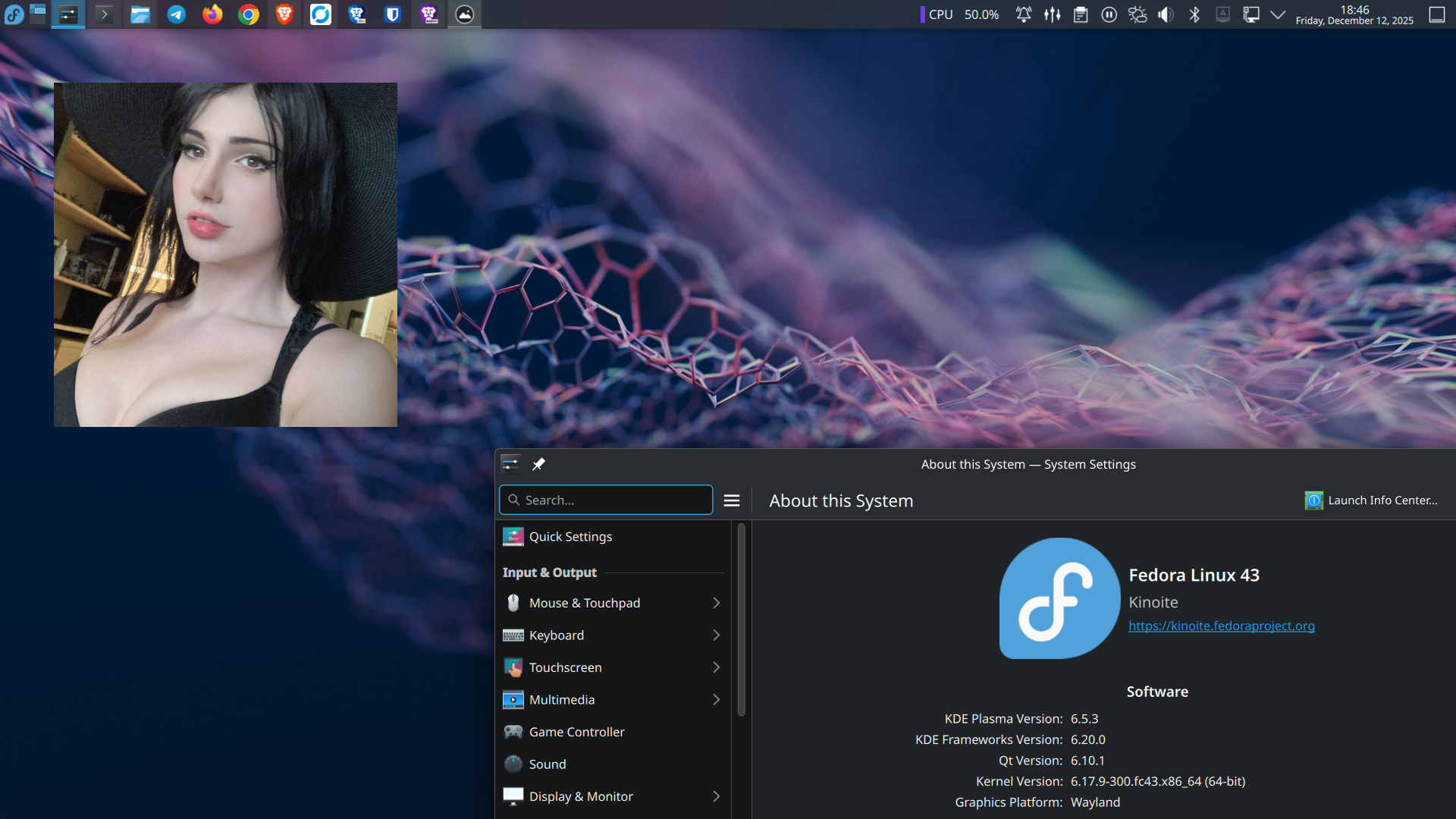Image resolution: width=1456 pixels, height=819 pixels.
Task: Open the hamburger menu beside search
Action: click(x=732, y=500)
